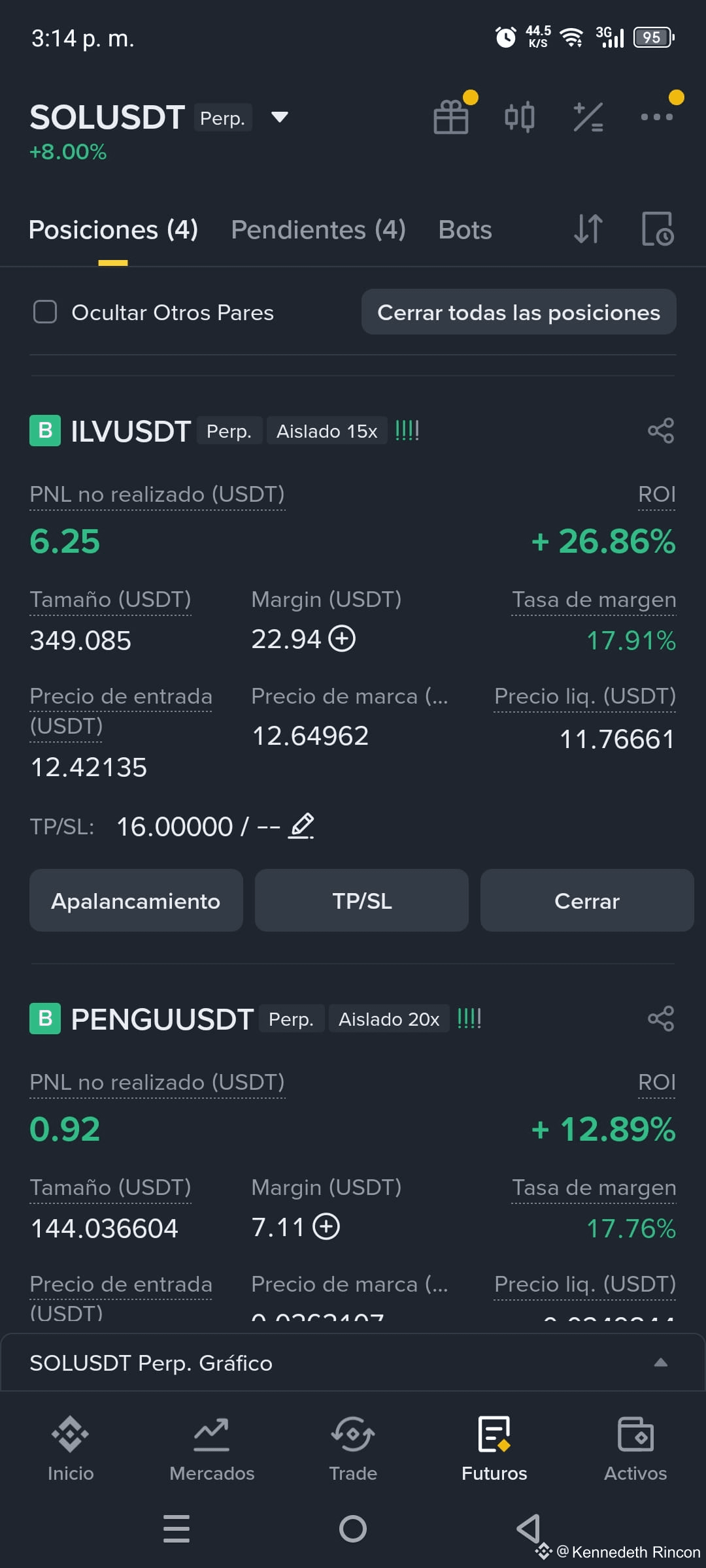706x1568 pixels.
Task: Switch to the Pendientes (4) tab
Action: [318, 230]
